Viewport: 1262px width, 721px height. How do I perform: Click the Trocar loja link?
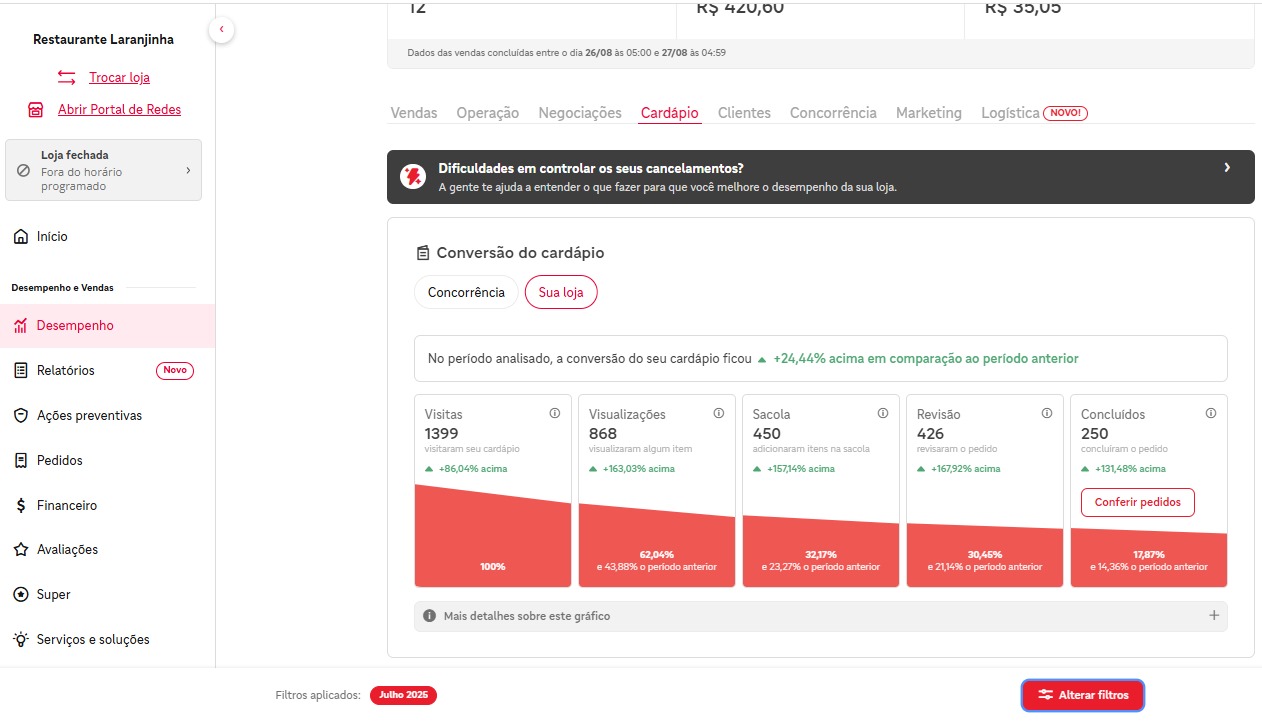(x=119, y=77)
